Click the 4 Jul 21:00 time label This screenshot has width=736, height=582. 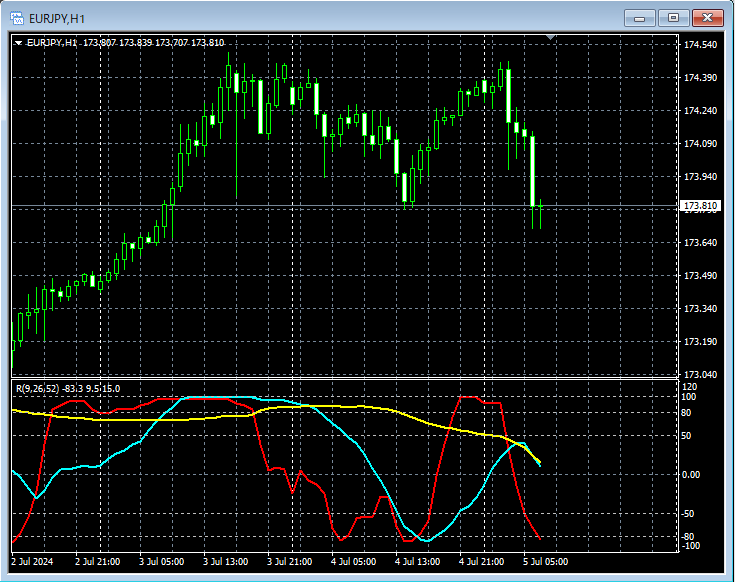click(482, 562)
